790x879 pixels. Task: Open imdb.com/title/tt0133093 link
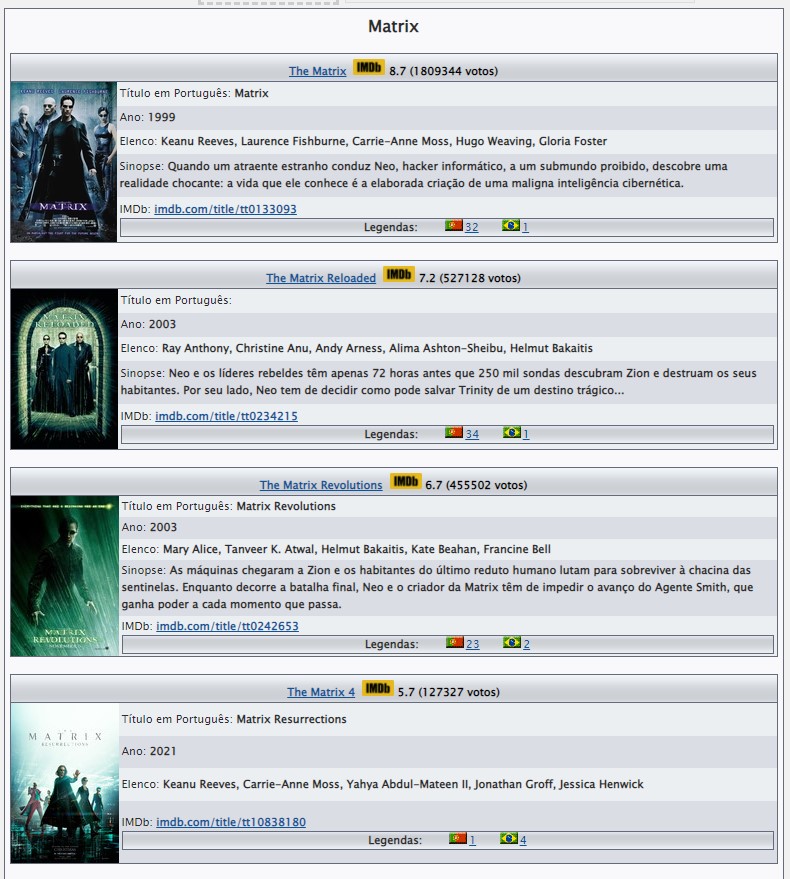[x=225, y=209]
